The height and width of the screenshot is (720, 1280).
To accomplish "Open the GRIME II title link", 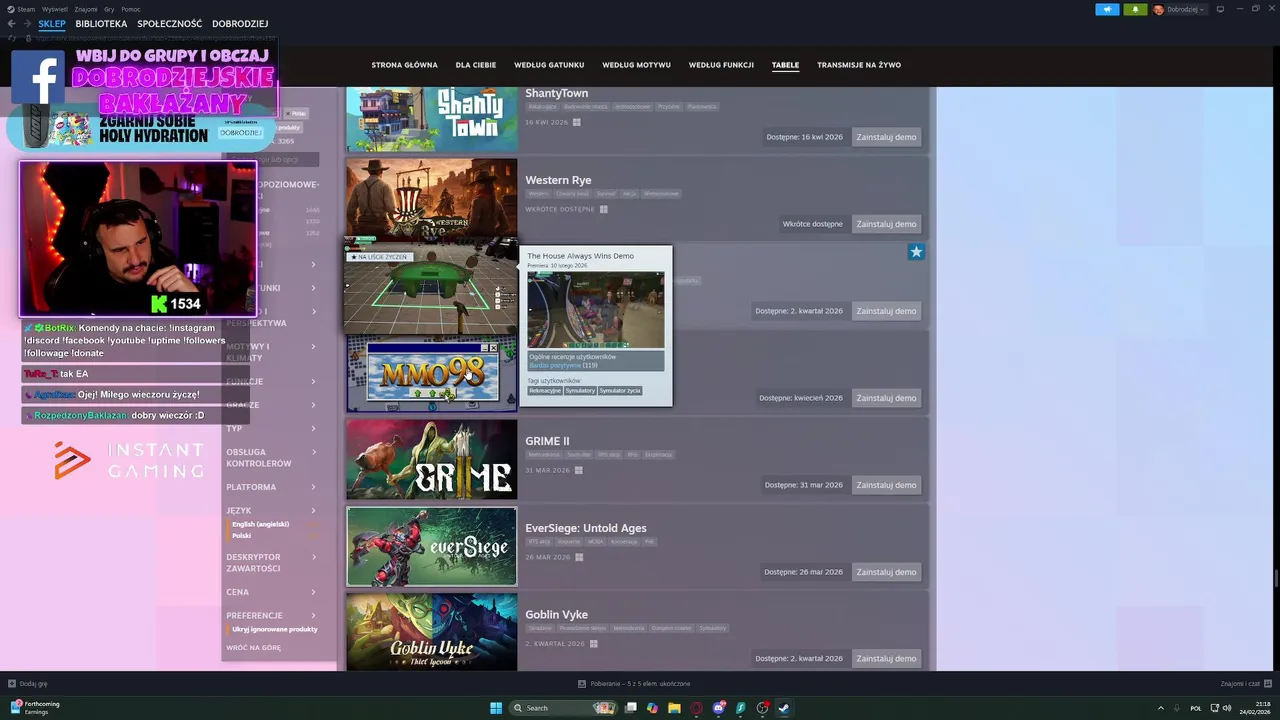I will 547,441.
